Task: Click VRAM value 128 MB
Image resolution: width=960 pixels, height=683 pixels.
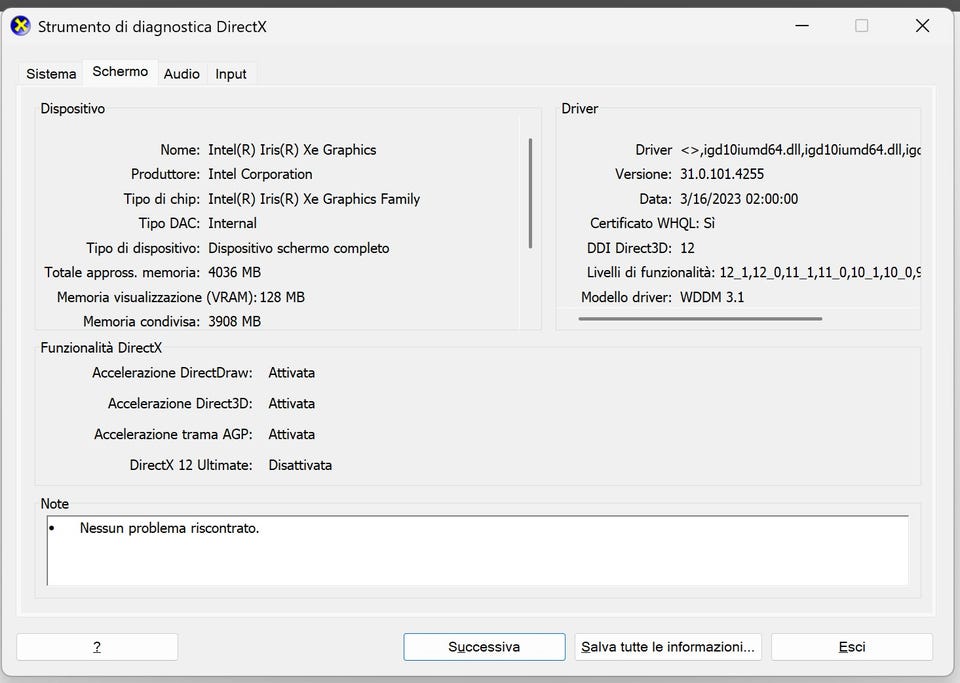Action: tap(282, 297)
